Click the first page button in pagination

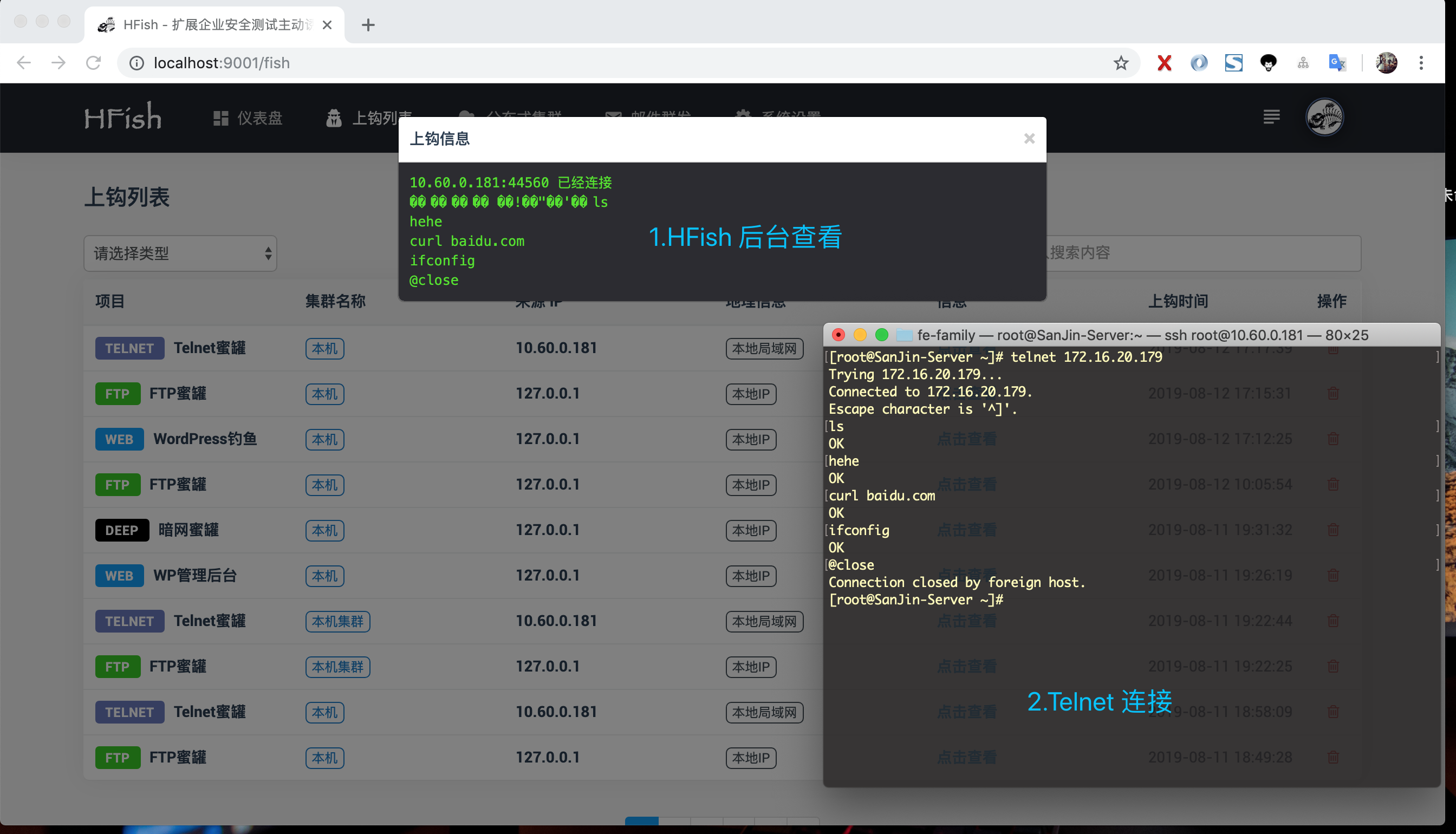click(642, 821)
